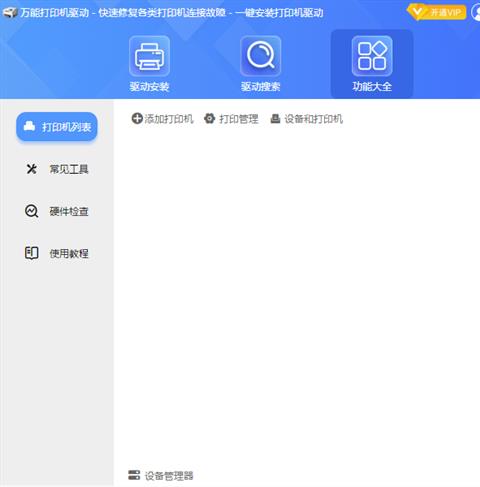This screenshot has width=480, height=487.
Task: Open the 打印管理 link
Action: (x=239, y=119)
